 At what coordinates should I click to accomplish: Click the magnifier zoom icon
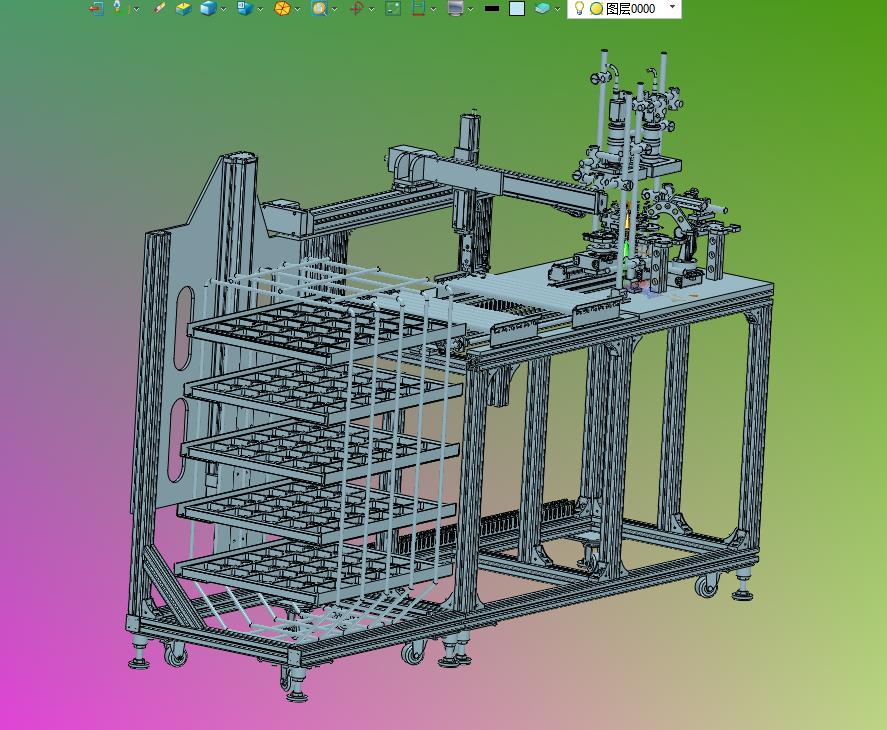[320, 8]
